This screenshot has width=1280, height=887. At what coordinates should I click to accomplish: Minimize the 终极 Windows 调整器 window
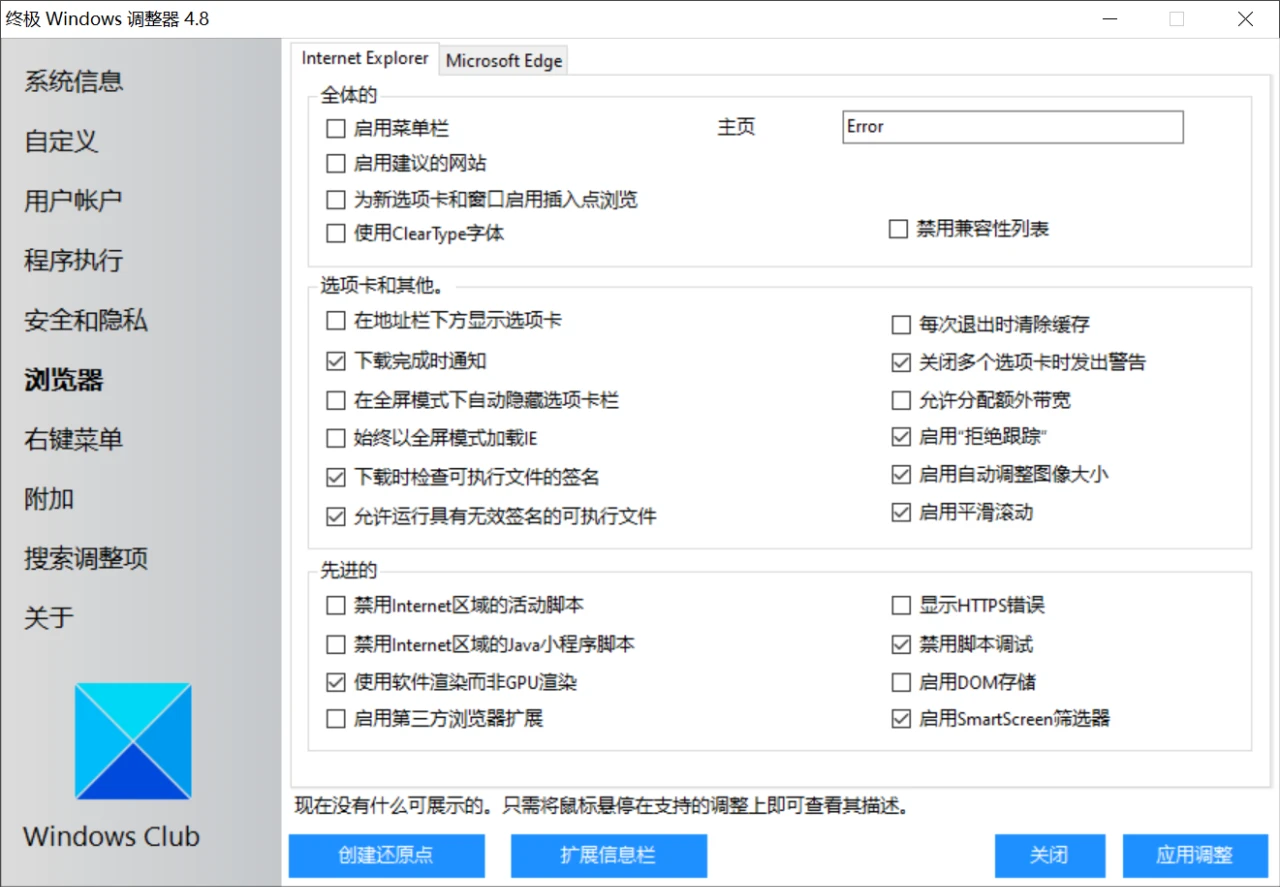point(1111,19)
